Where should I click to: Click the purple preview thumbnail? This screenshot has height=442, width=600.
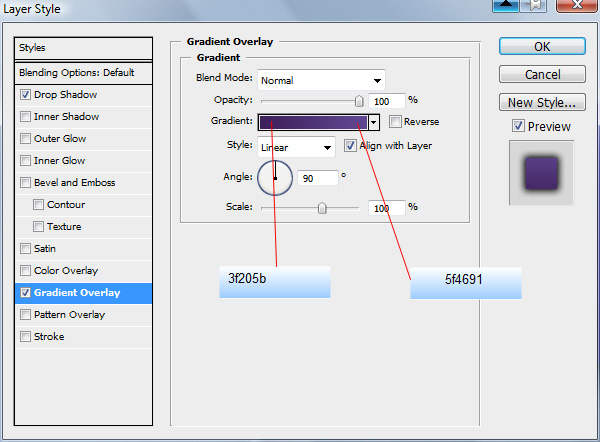pyautogui.click(x=541, y=173)
